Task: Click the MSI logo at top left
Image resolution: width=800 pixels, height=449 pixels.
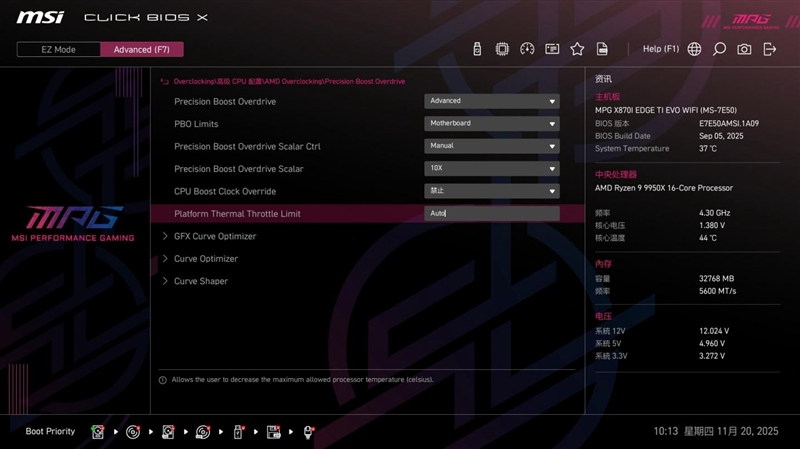Action: tap(40, 18)
